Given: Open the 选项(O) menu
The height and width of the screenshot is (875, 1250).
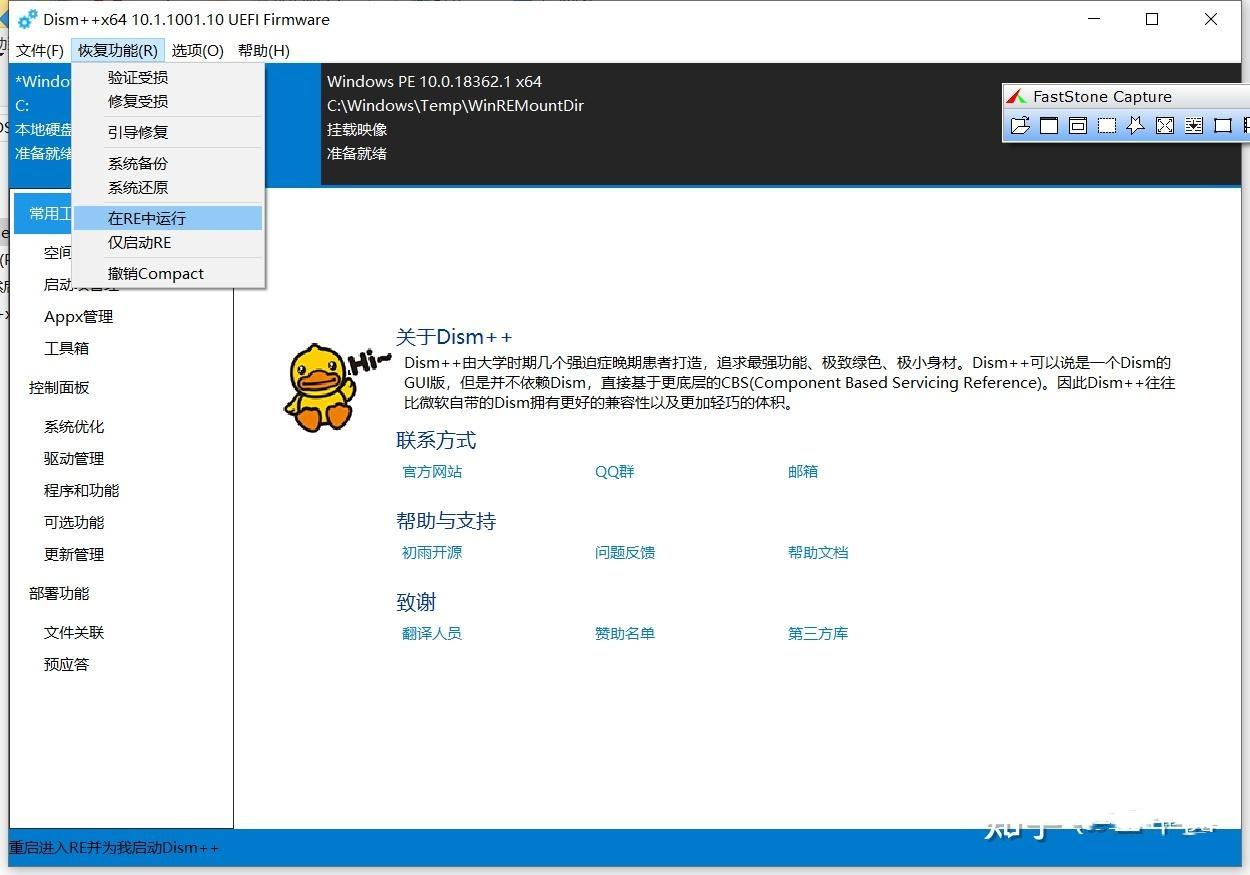Looking at the screenshot, I should click(x=196, y=50).
